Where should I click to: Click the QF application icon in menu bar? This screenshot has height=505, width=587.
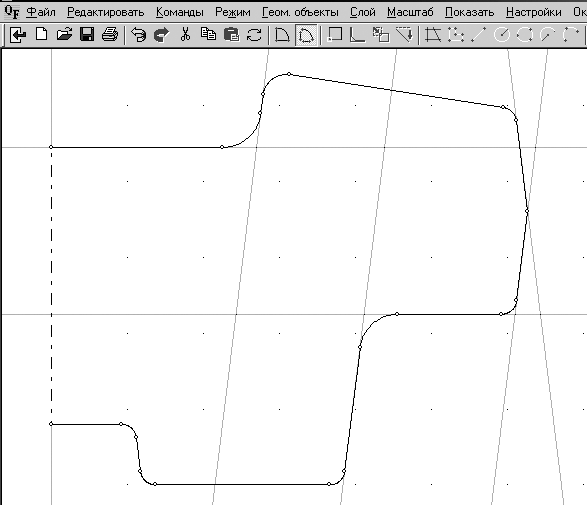click(12, 12)
